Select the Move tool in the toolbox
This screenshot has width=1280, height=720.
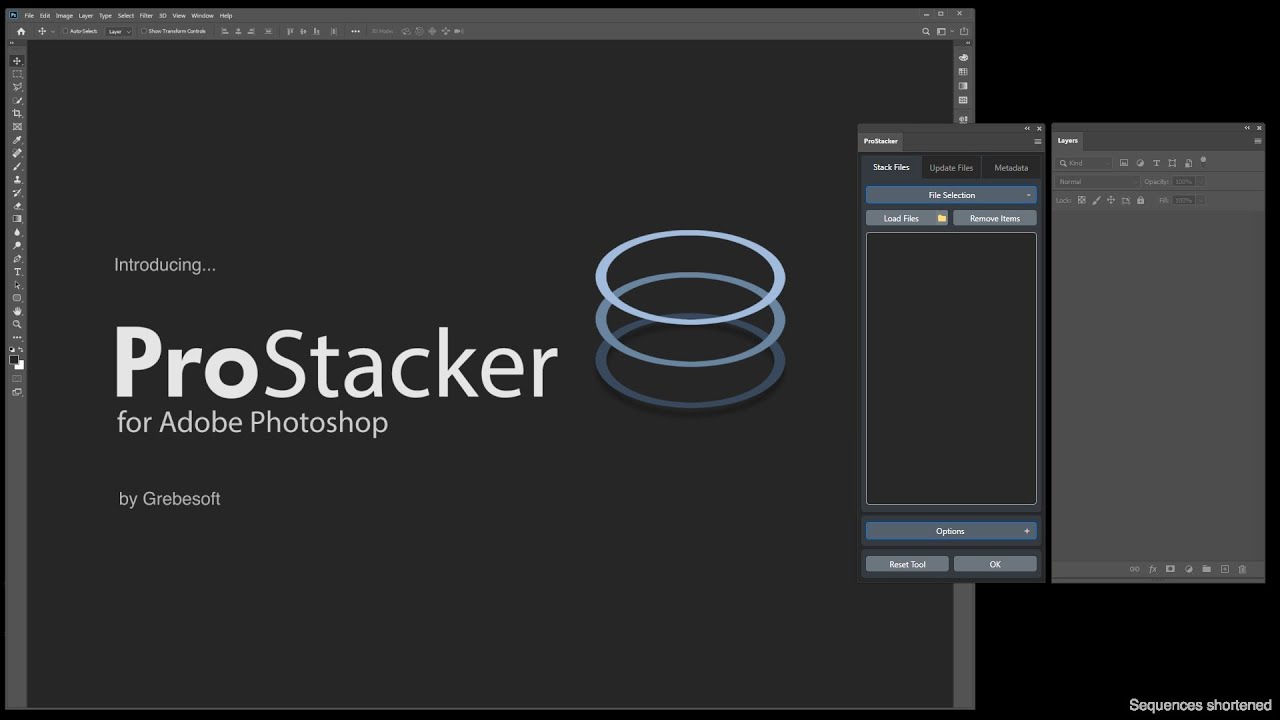coord(17,61)
